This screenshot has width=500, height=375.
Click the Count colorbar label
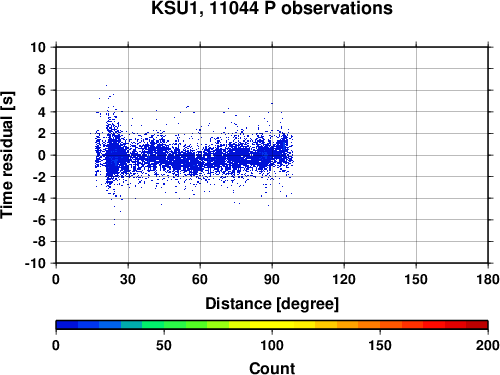coord(272,368)
